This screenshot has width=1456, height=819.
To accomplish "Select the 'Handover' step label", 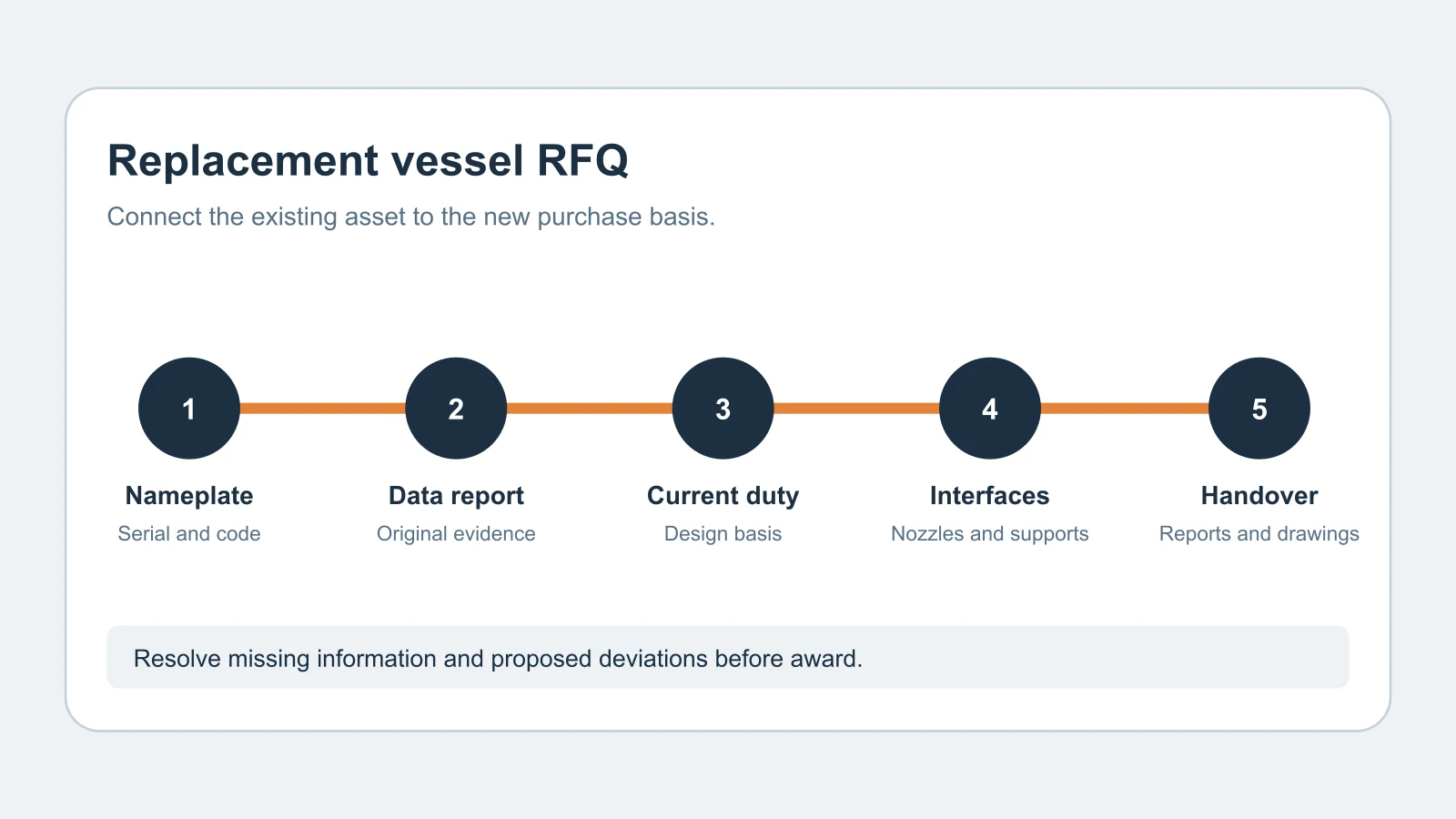I will tap(1259, 496).
